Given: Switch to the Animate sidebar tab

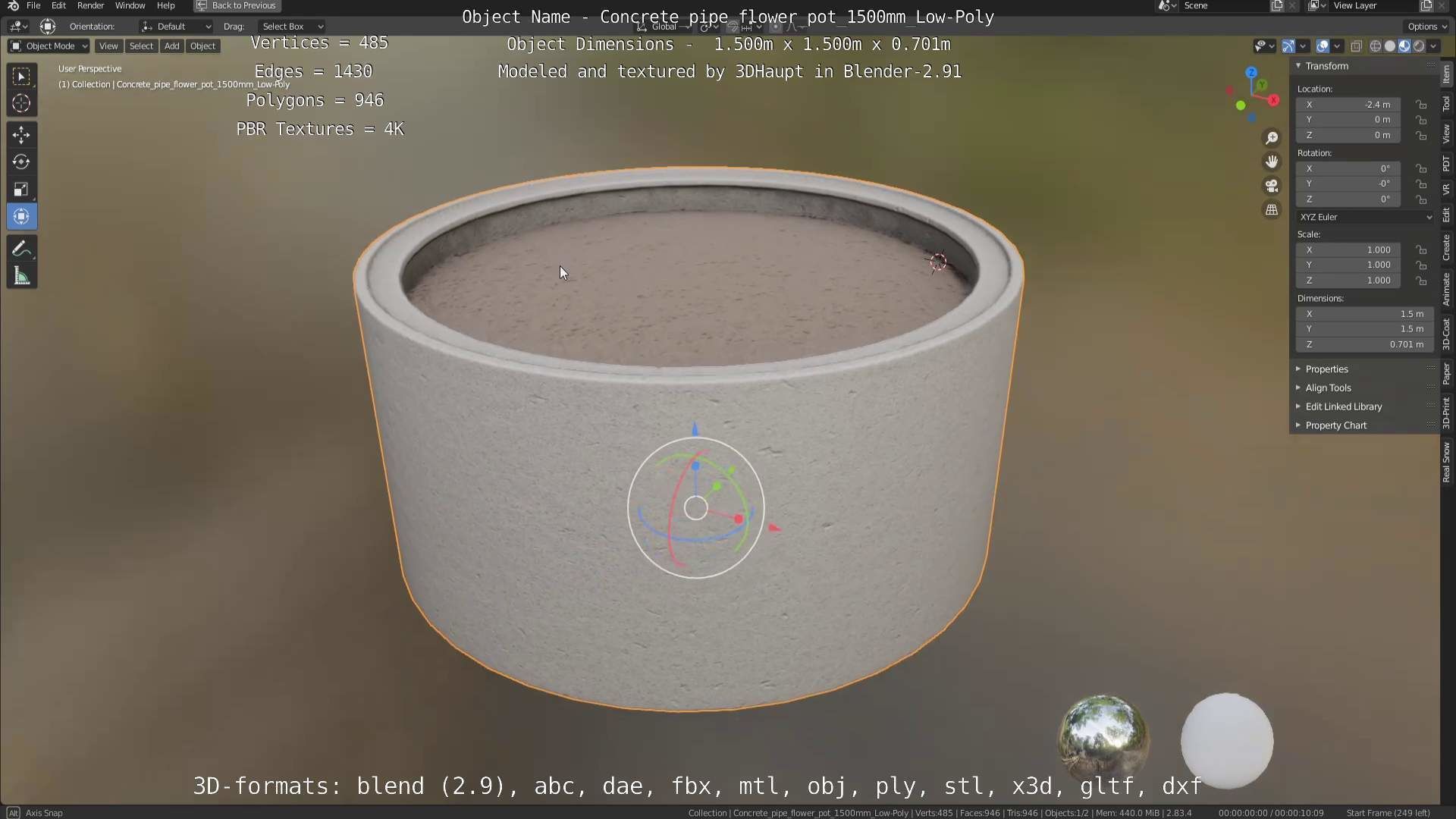Looking at the screenshot, I should [1447, 289].
